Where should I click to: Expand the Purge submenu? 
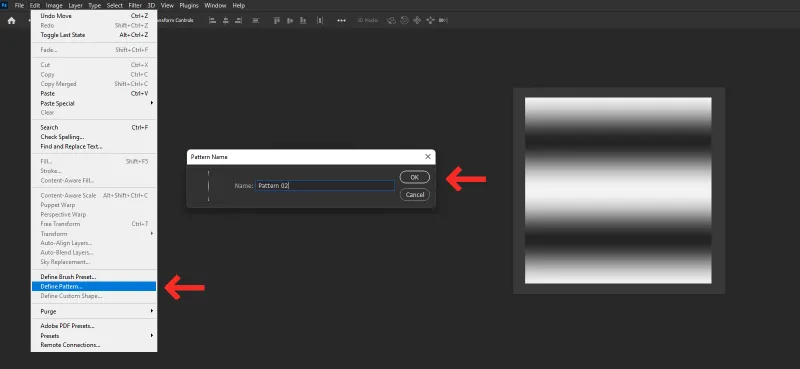[x=94, y=311]
